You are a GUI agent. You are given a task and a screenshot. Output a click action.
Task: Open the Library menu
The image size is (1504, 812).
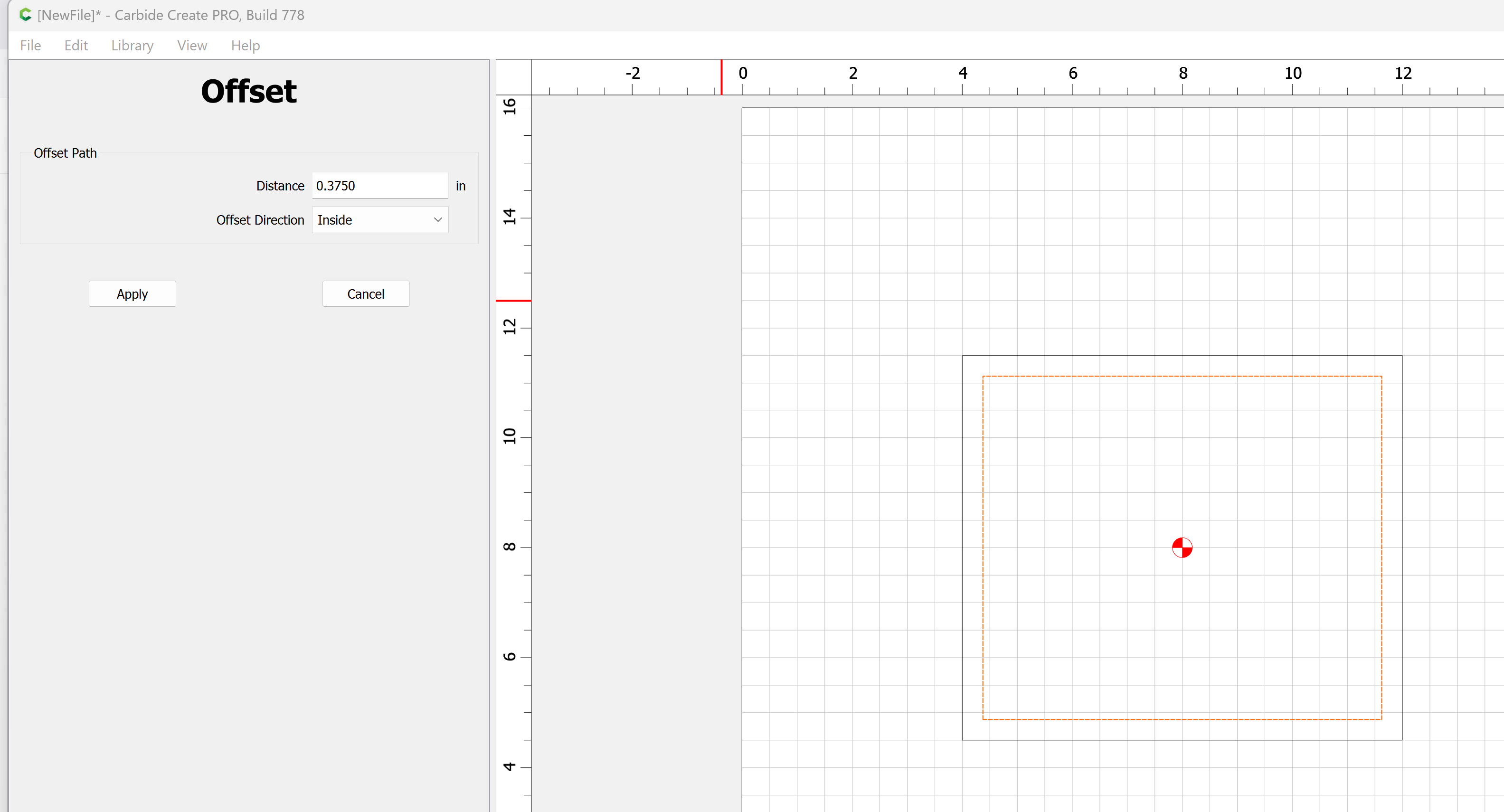click(x=132, y=46)
